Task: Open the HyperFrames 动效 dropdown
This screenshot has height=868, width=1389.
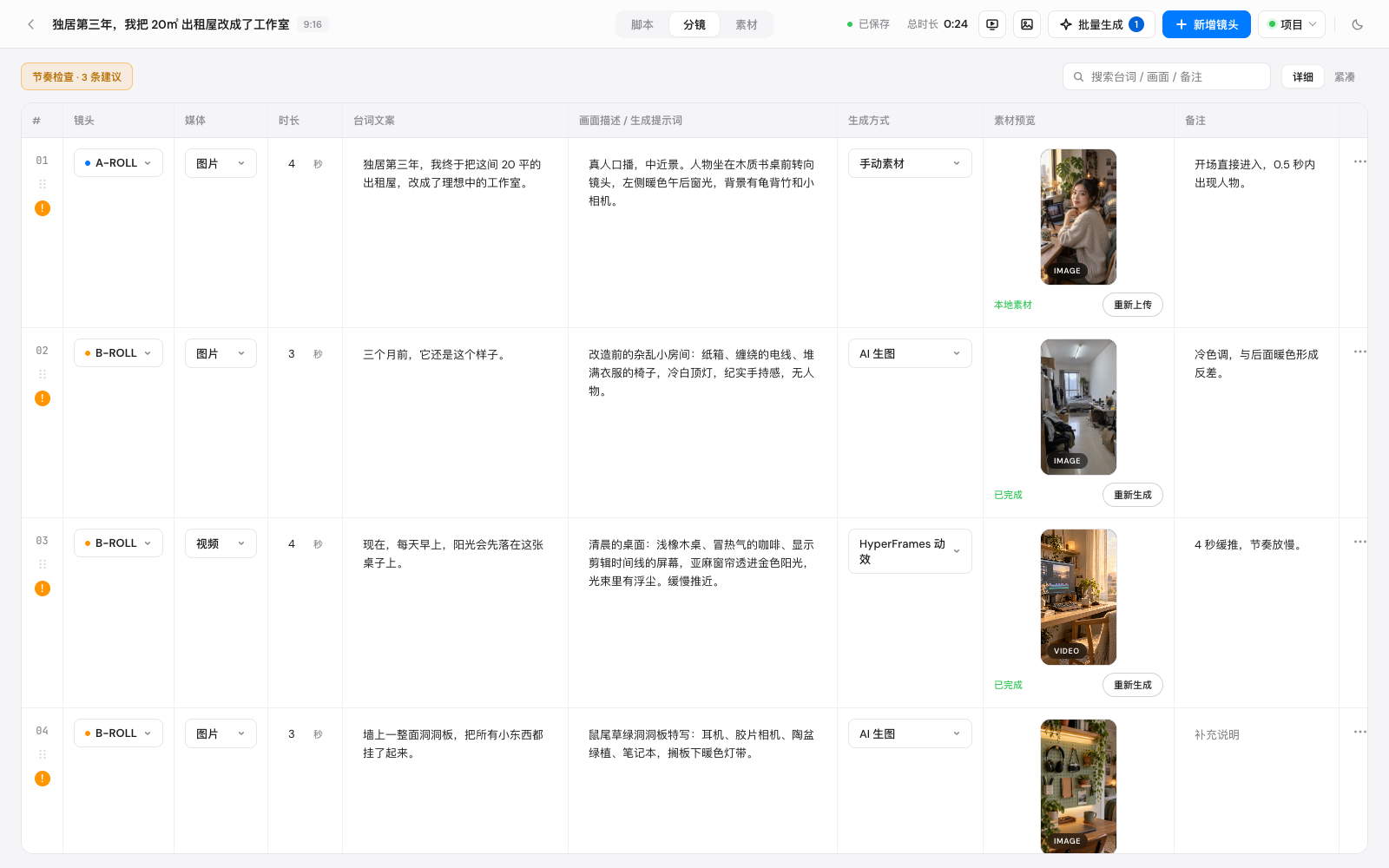Action: pyautogui.click(x=910, y=551)
